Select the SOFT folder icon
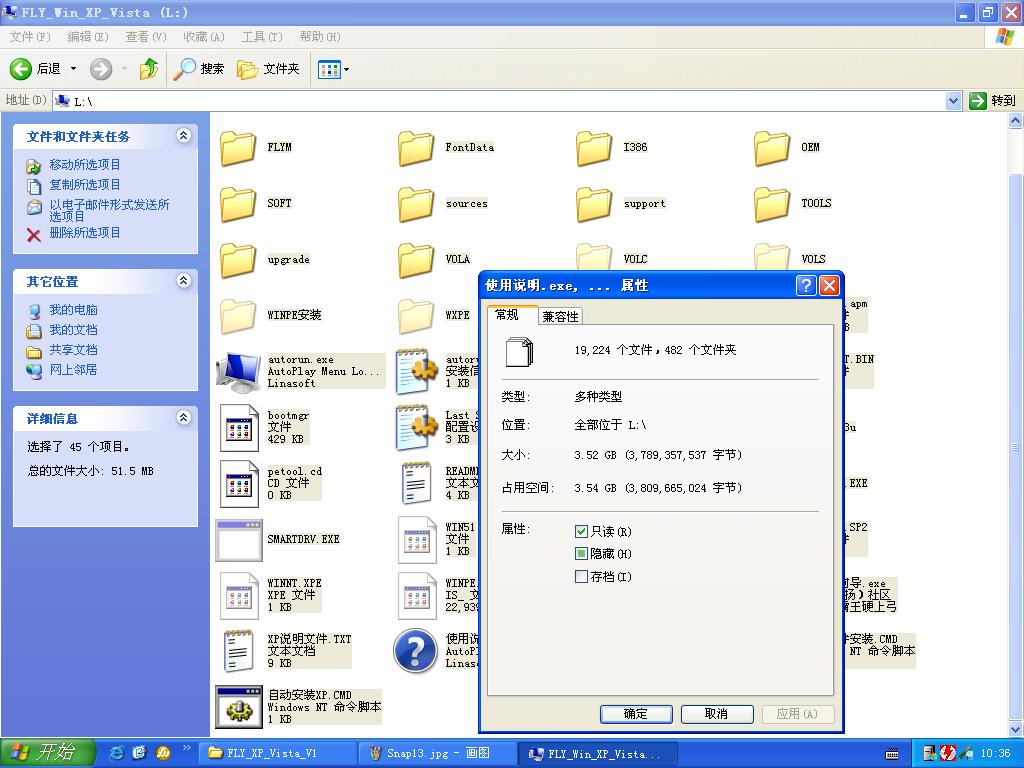This screenshot has height=768, width=1024. (238, 204)
